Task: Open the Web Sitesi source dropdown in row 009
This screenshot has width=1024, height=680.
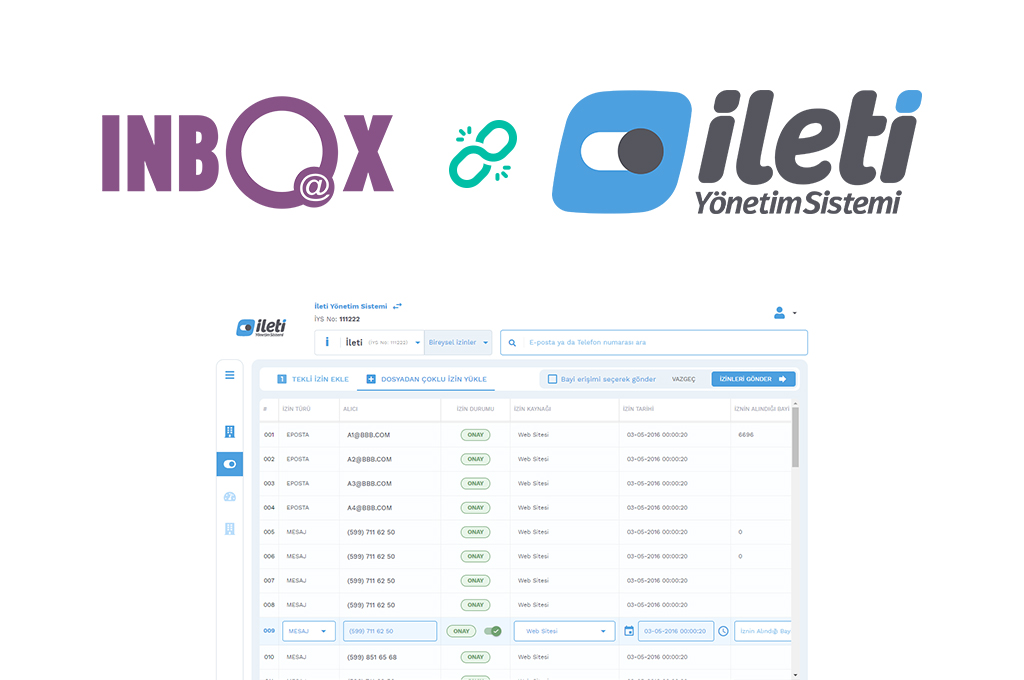Action: click(x=564, y=631)
